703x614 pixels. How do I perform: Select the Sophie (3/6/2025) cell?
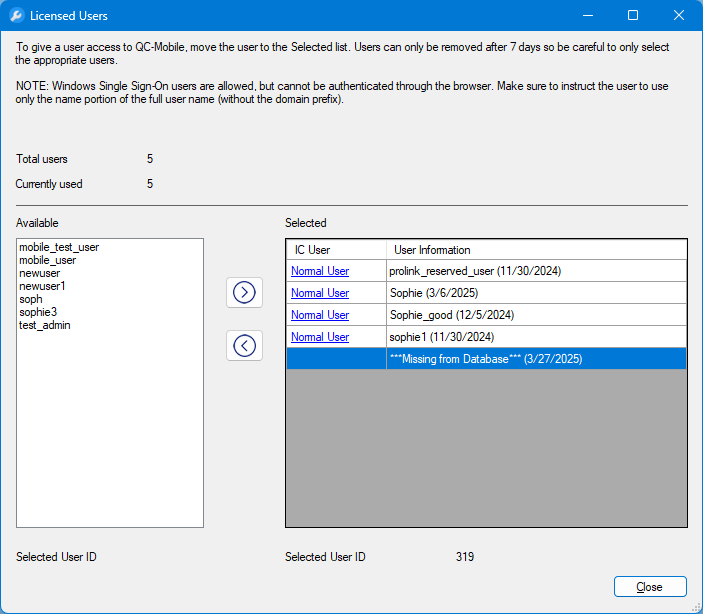click(536, 293)
